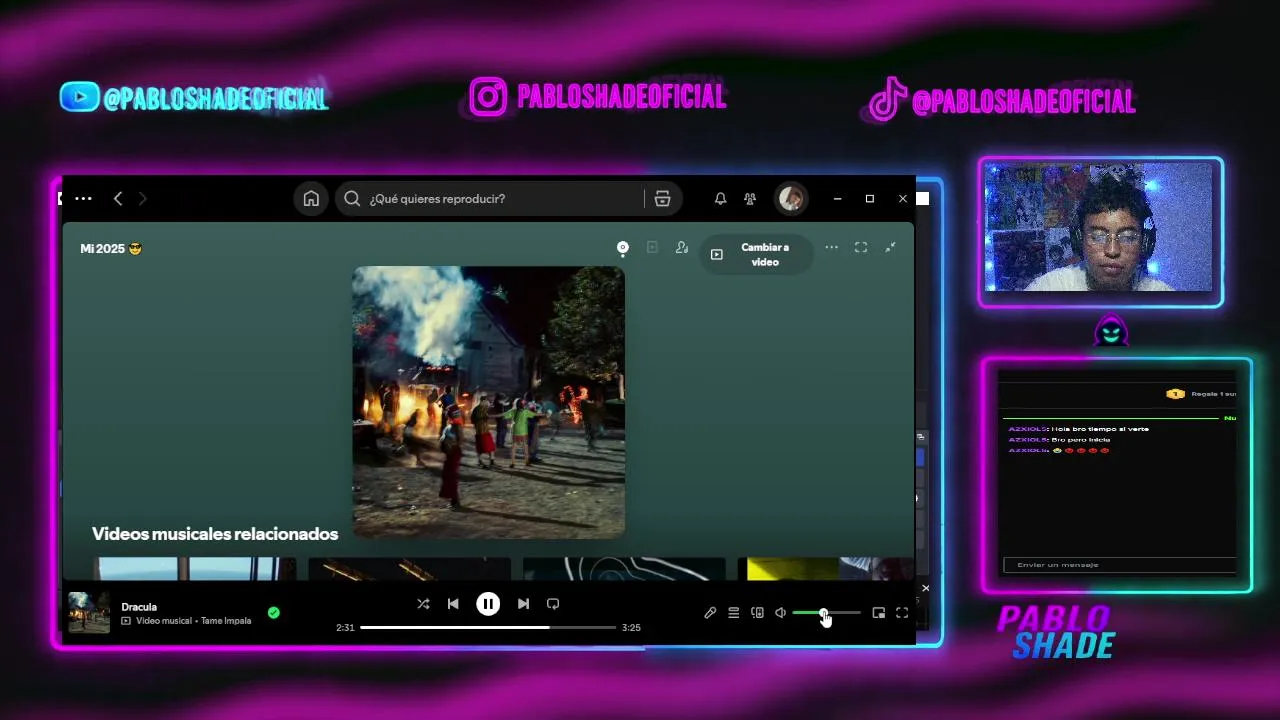This screenshot has height=720, width=1280.
Task: Click the YouTube logo in overlay
Action: (79, 97)
